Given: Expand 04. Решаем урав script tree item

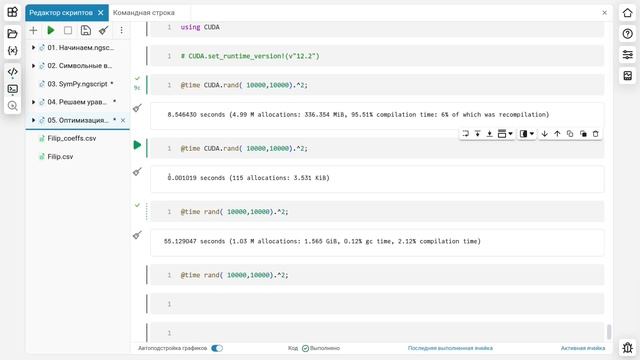Looking at the screenshot, I should (x=33, y=102).
